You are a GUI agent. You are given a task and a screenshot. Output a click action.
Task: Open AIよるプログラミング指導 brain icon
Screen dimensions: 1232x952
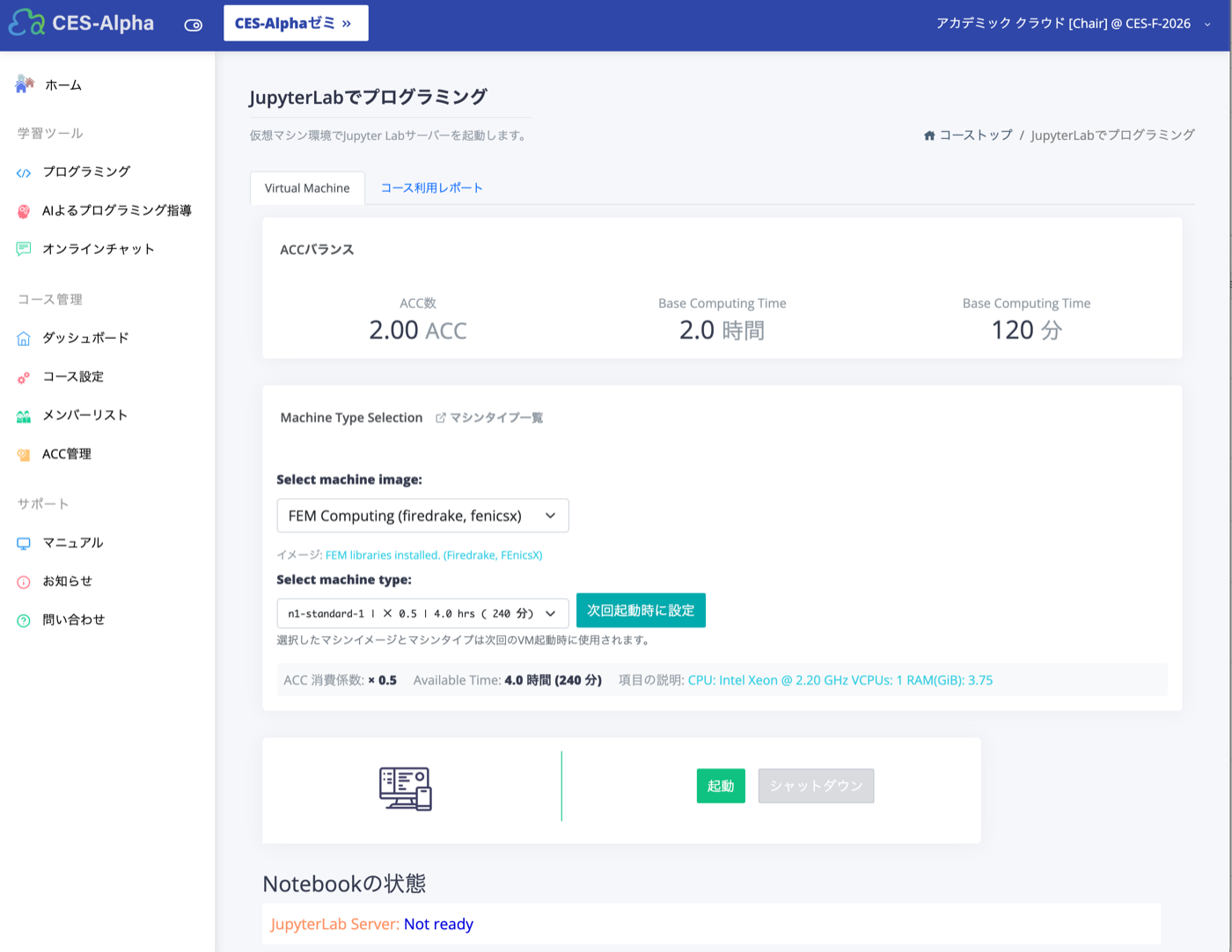24,211
